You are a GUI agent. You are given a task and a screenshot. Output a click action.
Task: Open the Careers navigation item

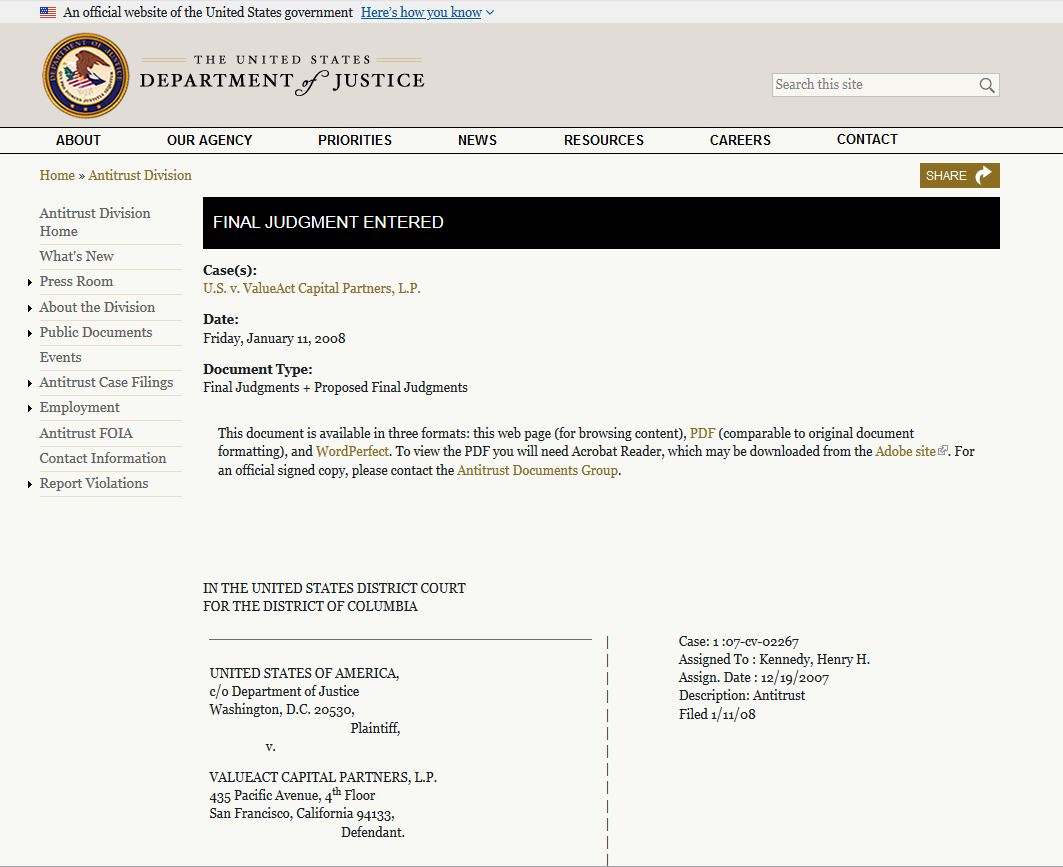(740, 140)
